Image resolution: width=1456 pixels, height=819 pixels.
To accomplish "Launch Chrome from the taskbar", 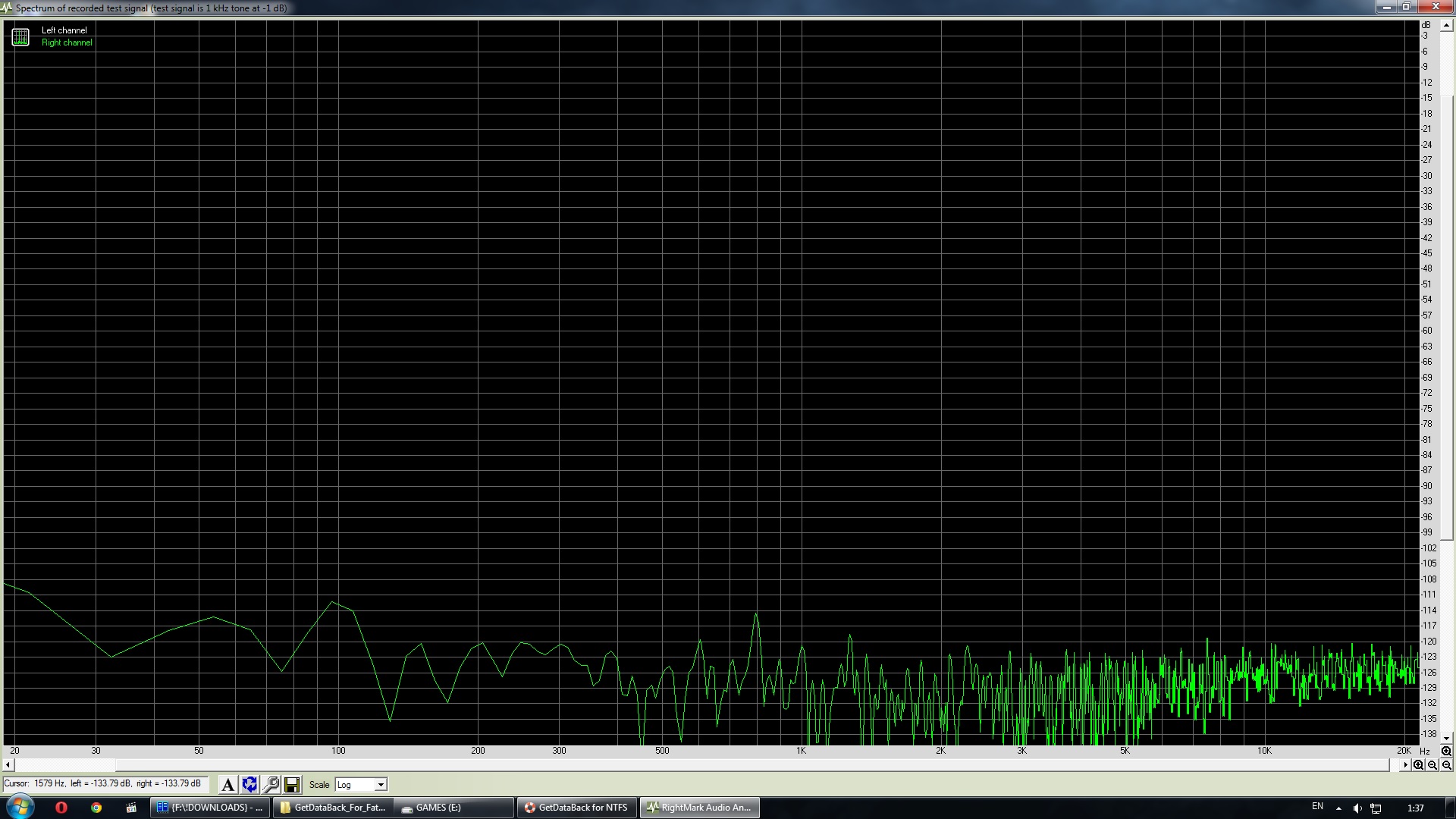I will pyautogui.click(x=96, y=808).
